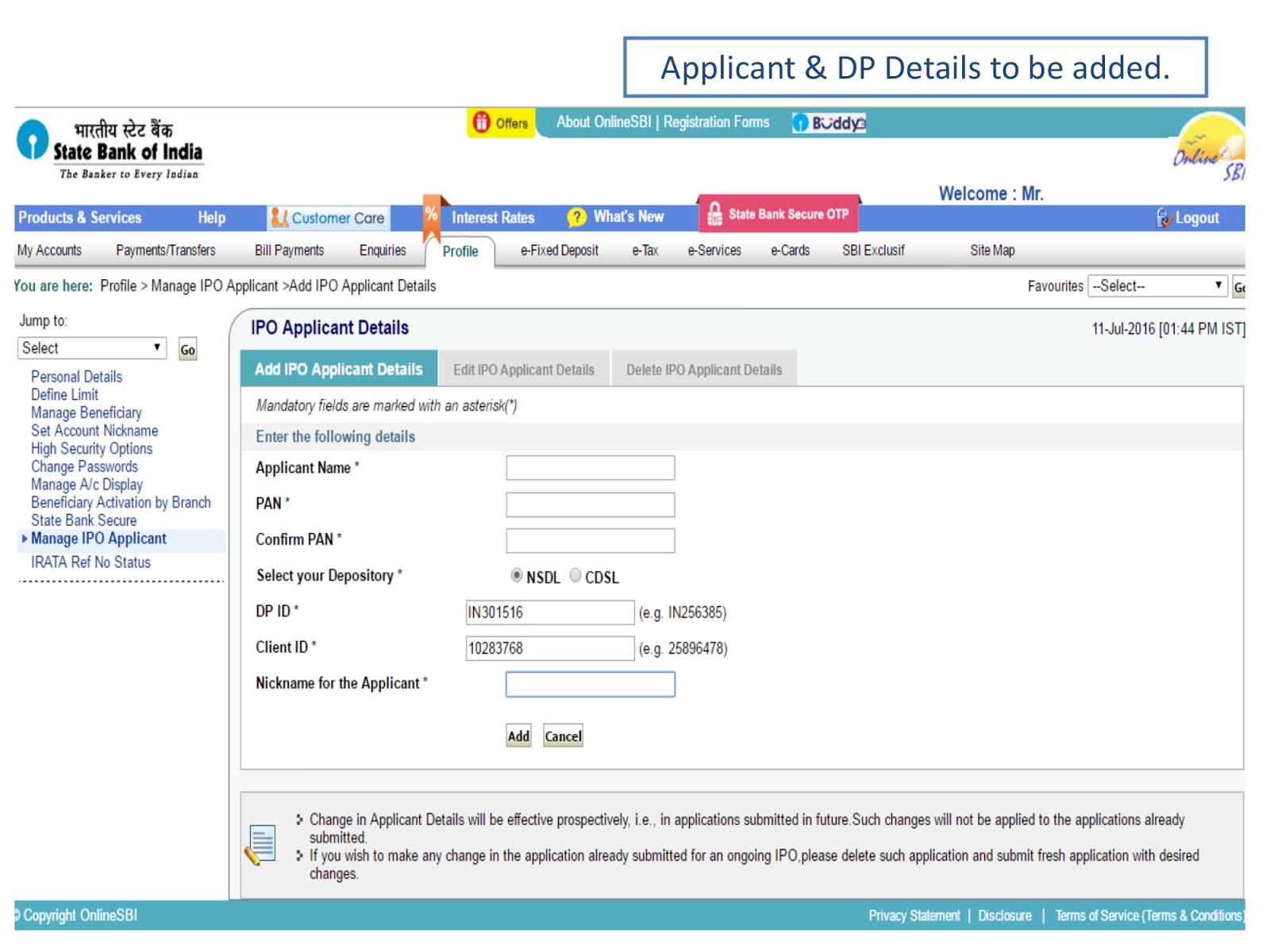Viewport: 1270px width, 952px height.
Task: Open High Security Options in sidebar
Action: [91, 449]
